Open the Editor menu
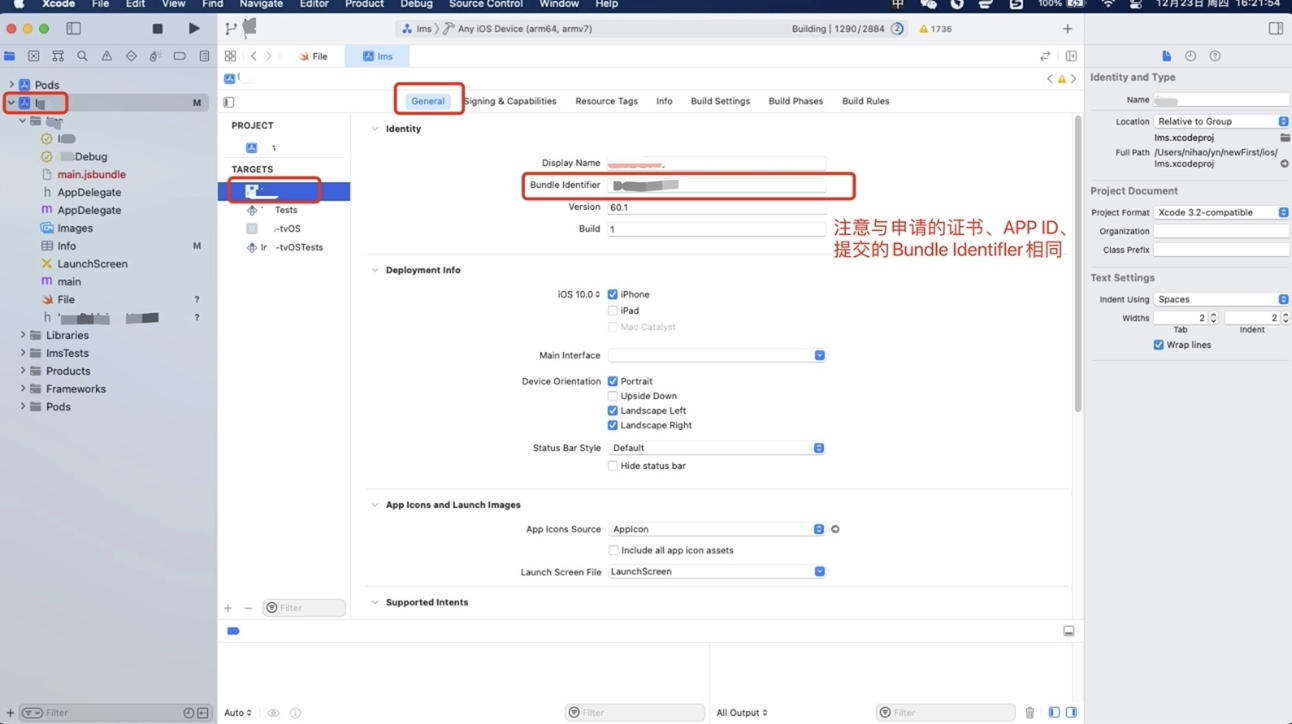 click(314, 4)
